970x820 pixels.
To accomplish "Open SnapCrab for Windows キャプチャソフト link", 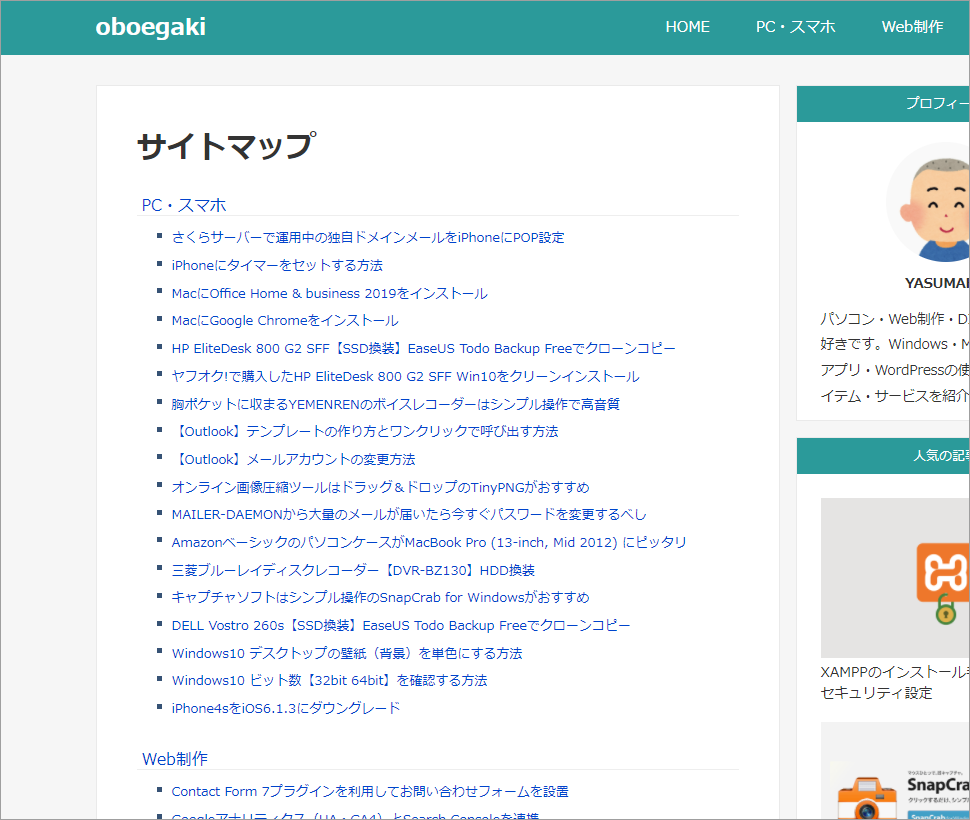I will (380, 597).
